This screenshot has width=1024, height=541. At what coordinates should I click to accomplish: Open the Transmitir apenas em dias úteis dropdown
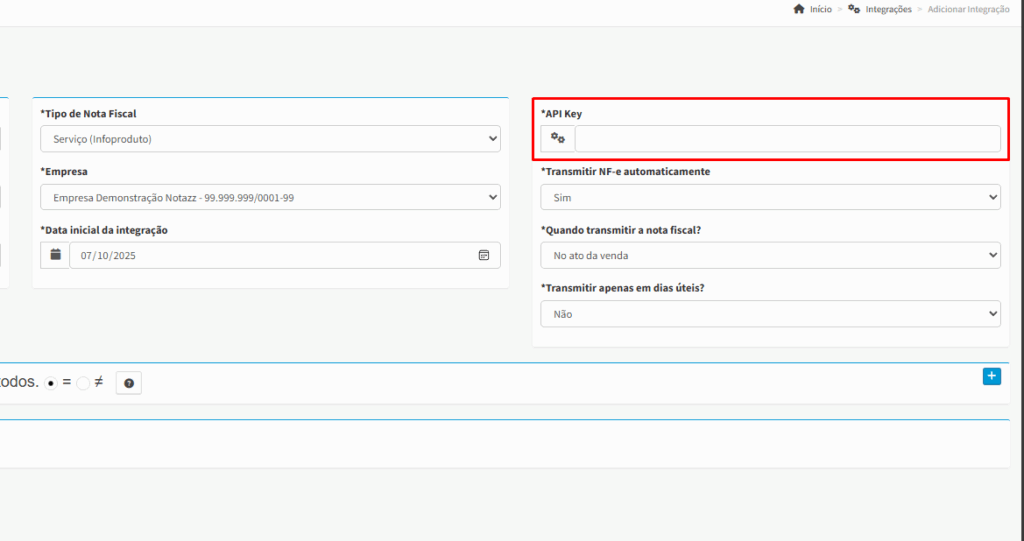[770, 314]
